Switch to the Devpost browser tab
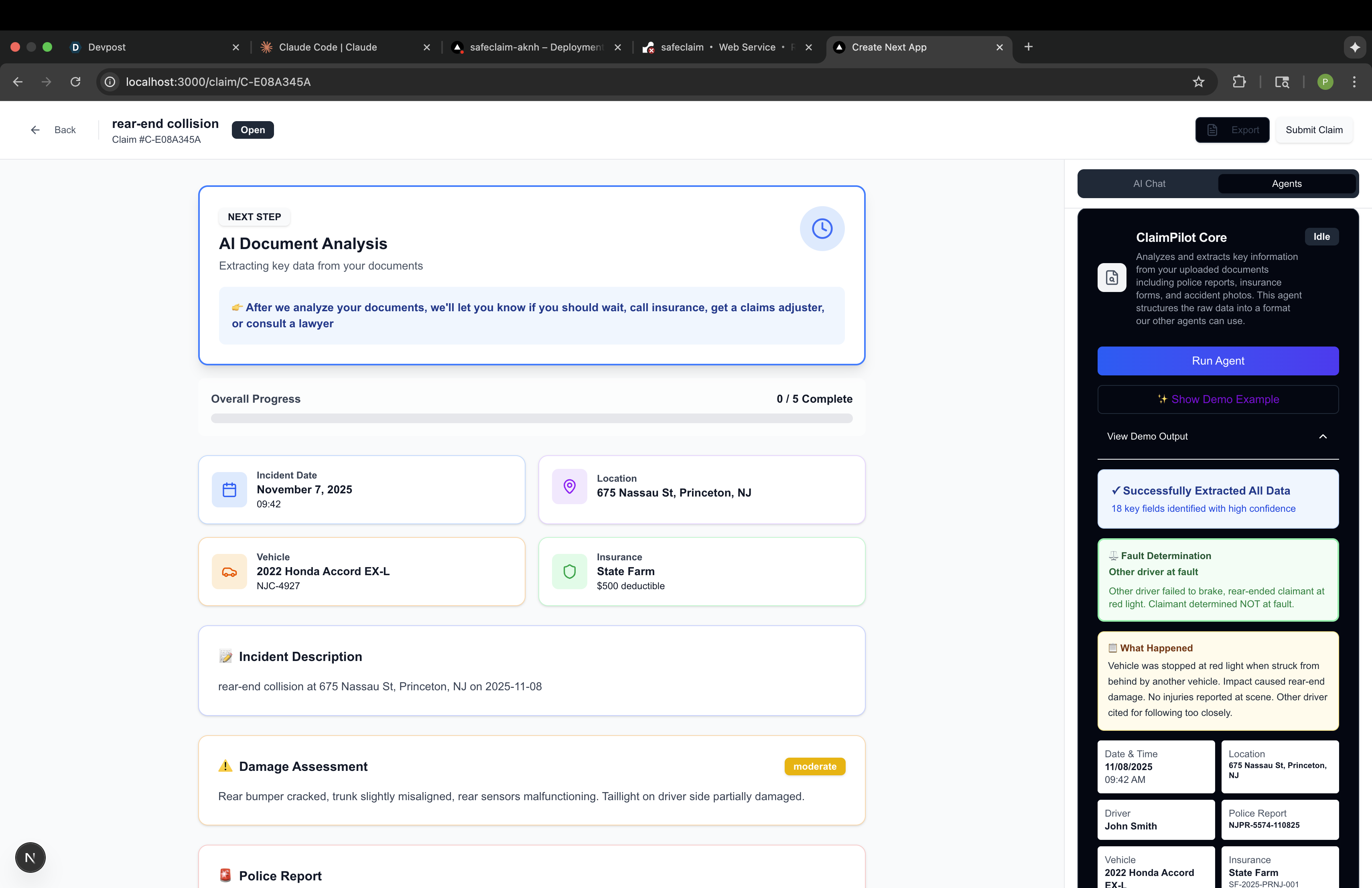The height and width of the screenshot is (888, 1372). (x=107, y=47)
